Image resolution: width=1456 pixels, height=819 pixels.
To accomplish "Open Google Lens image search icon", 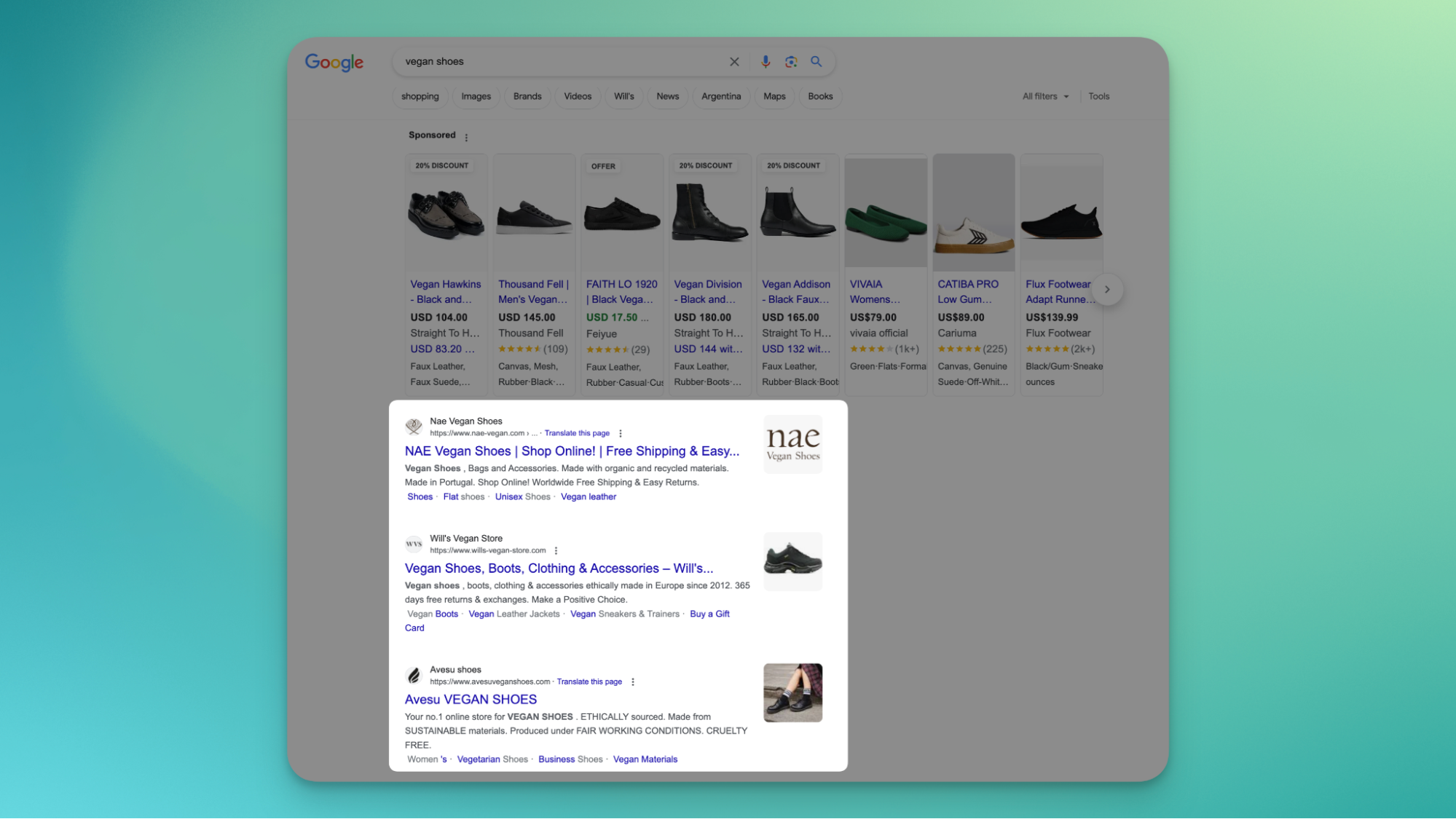I will coord(791,62).
